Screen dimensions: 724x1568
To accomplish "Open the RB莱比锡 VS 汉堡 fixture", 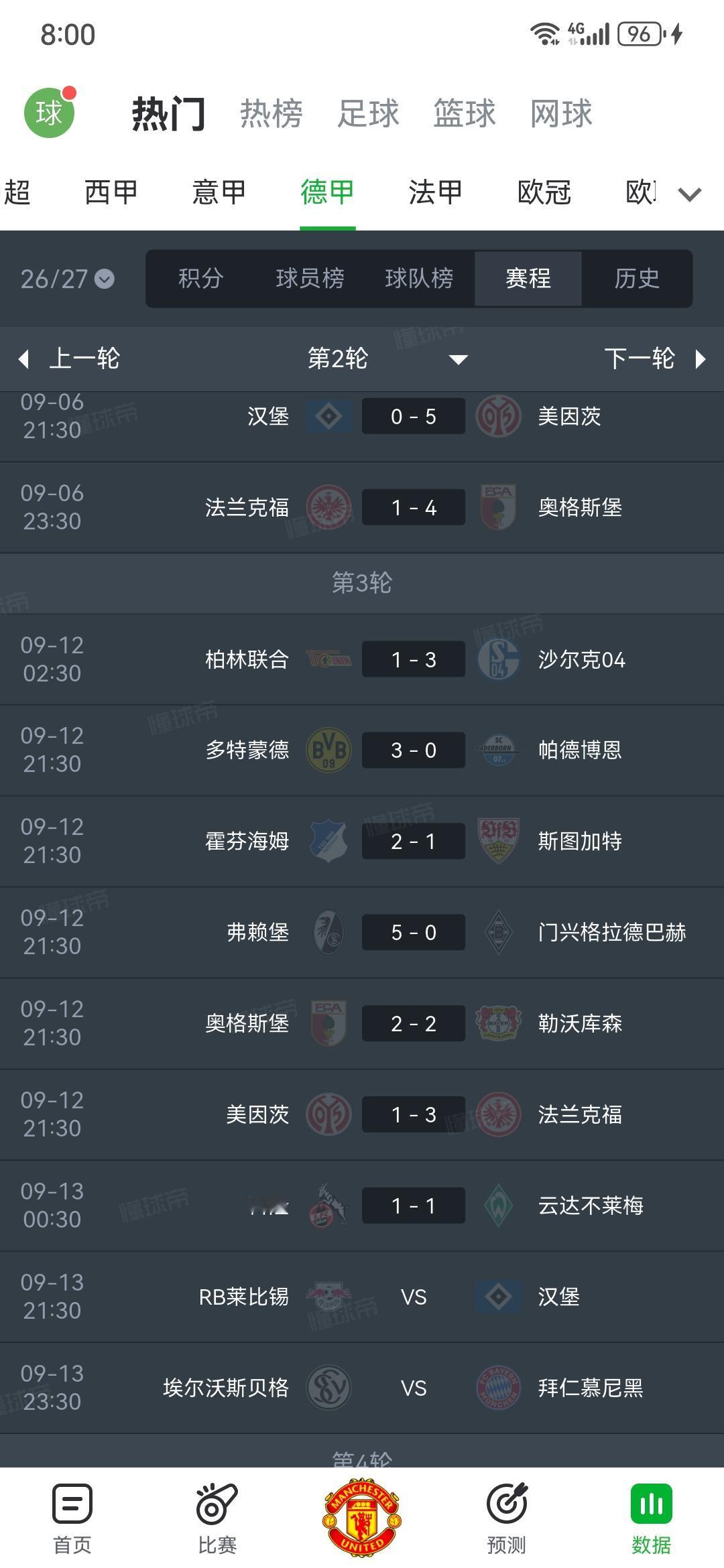I will 362,1297.
